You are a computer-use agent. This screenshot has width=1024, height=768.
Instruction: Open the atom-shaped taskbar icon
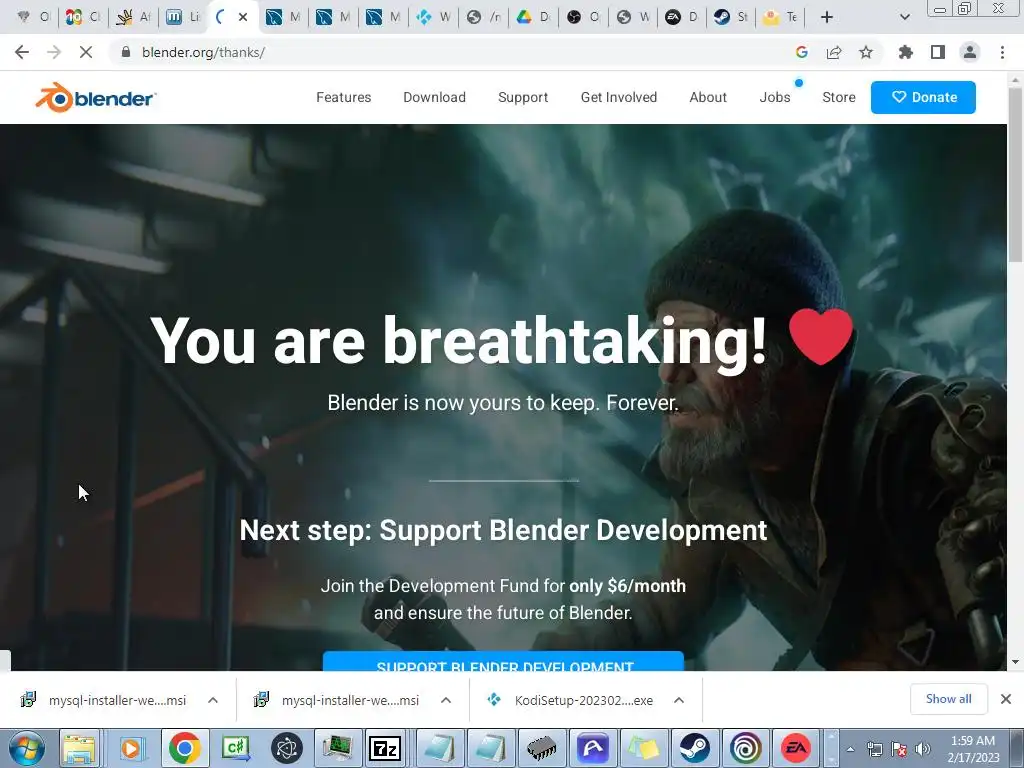click(x=287, y=748)
